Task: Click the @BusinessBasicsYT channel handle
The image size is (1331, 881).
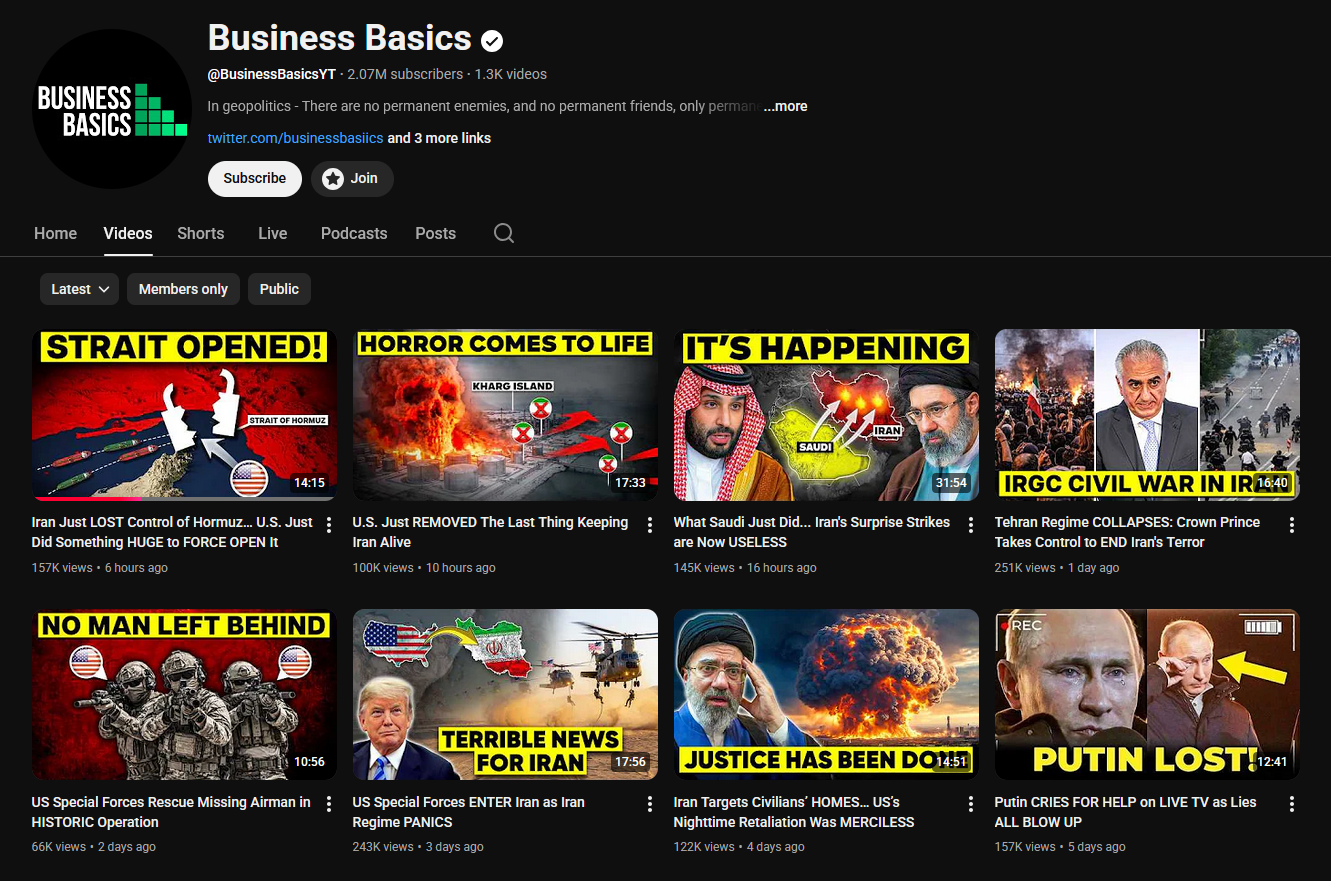Action: click(272, 74)
